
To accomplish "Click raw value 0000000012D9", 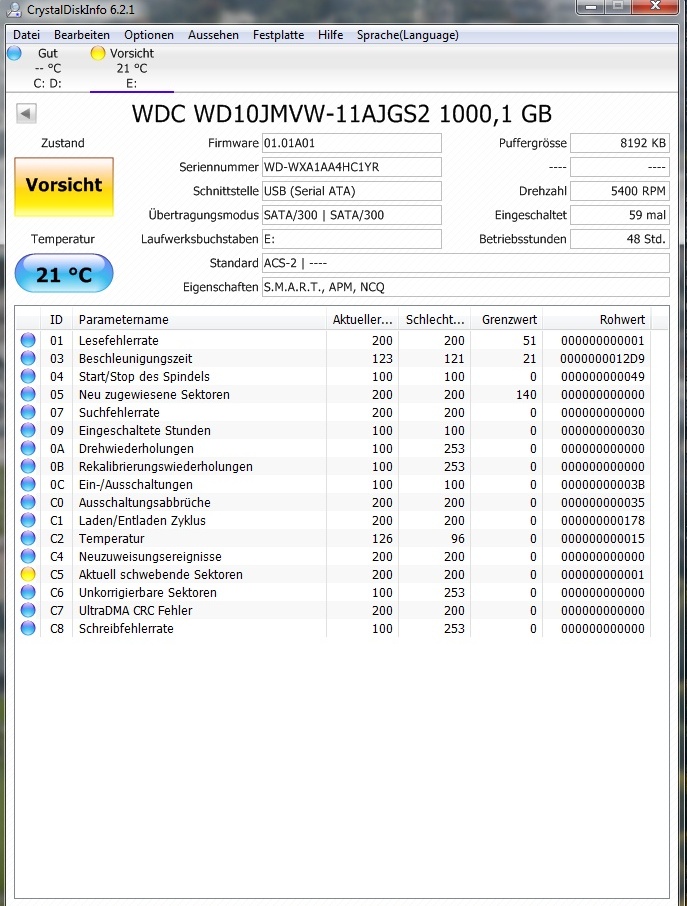I will click(x=602, y=358).
